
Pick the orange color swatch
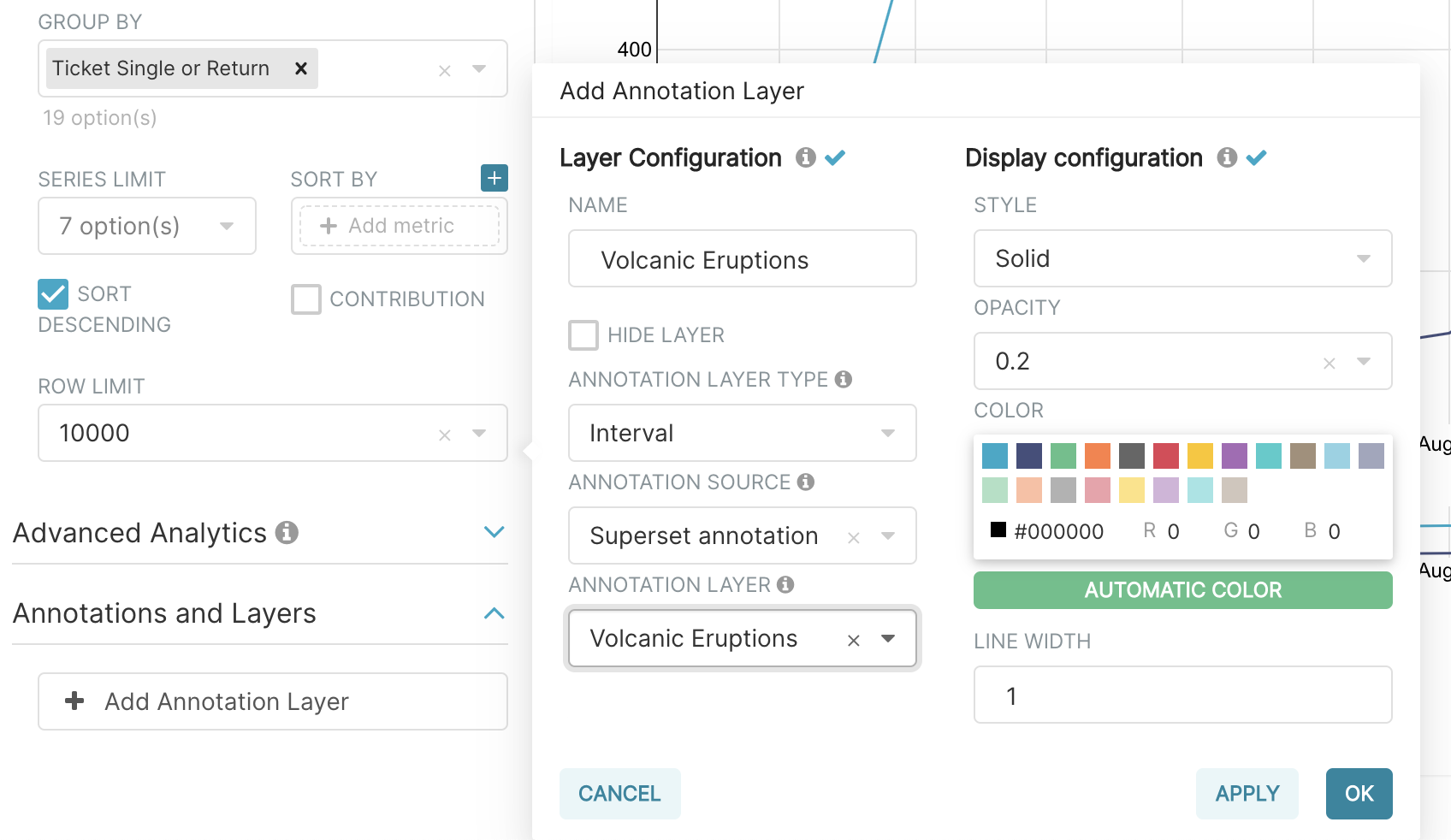(1097, 456)
